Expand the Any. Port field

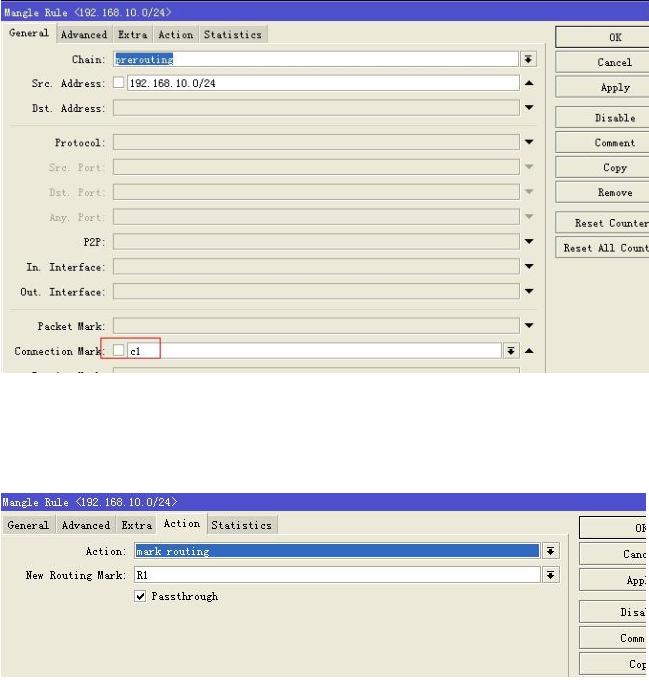(529, 216)
